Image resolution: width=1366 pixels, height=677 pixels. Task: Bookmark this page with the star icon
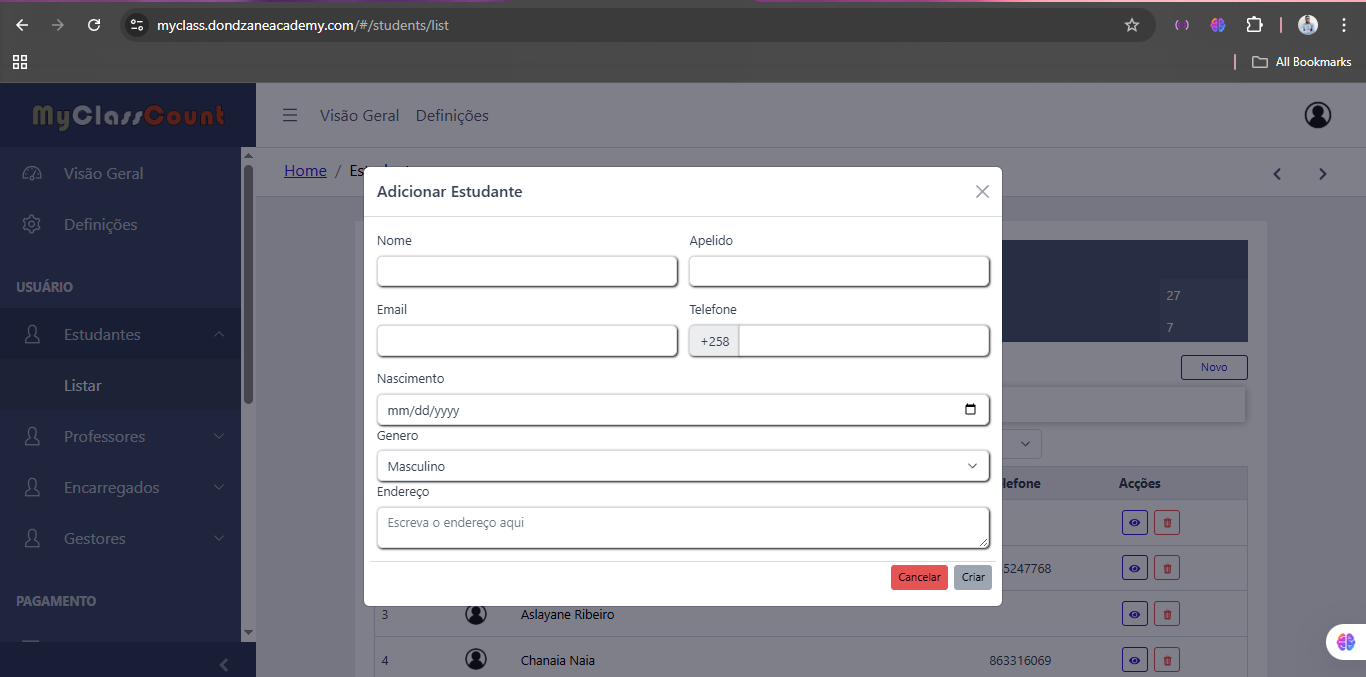[x=1131, y=25]
